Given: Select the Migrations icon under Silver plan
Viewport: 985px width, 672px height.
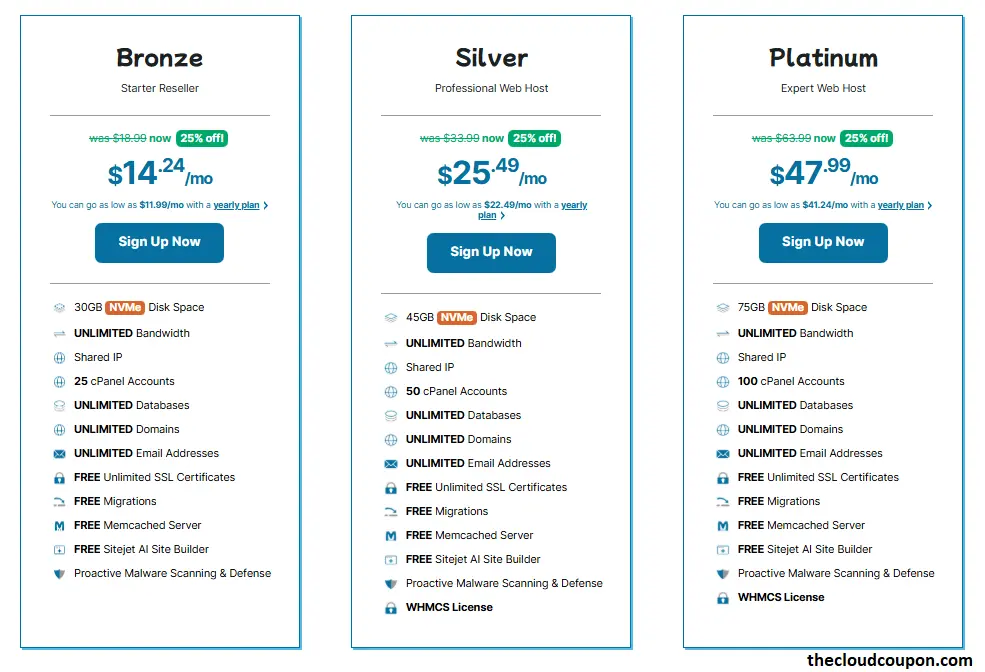Looking at the screenshot, I should (391, 511).
